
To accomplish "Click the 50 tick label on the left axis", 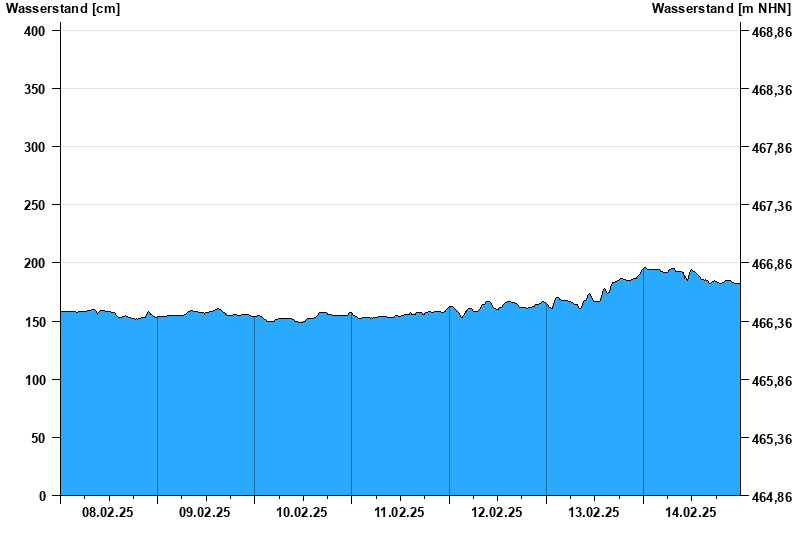I will 40,438.
